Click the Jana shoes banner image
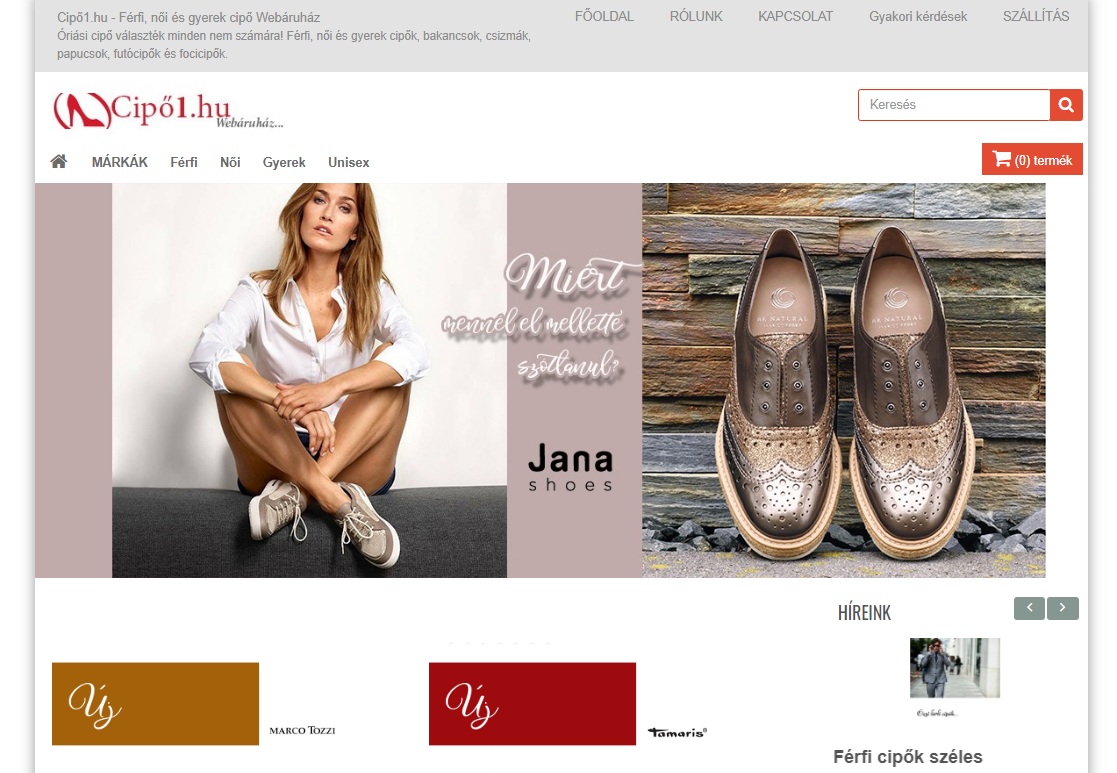 540,380
